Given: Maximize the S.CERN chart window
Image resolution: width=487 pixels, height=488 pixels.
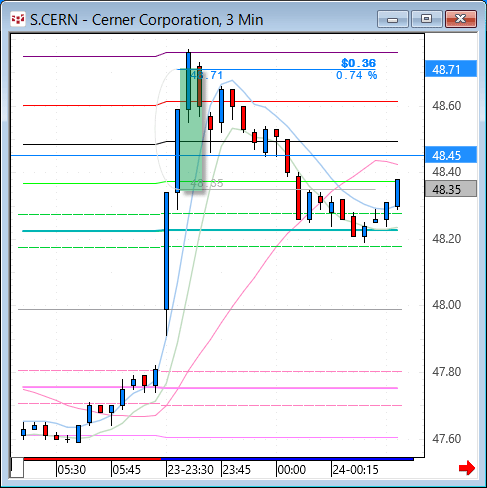Looking at the screenshot, I should (x=426, y=19).
